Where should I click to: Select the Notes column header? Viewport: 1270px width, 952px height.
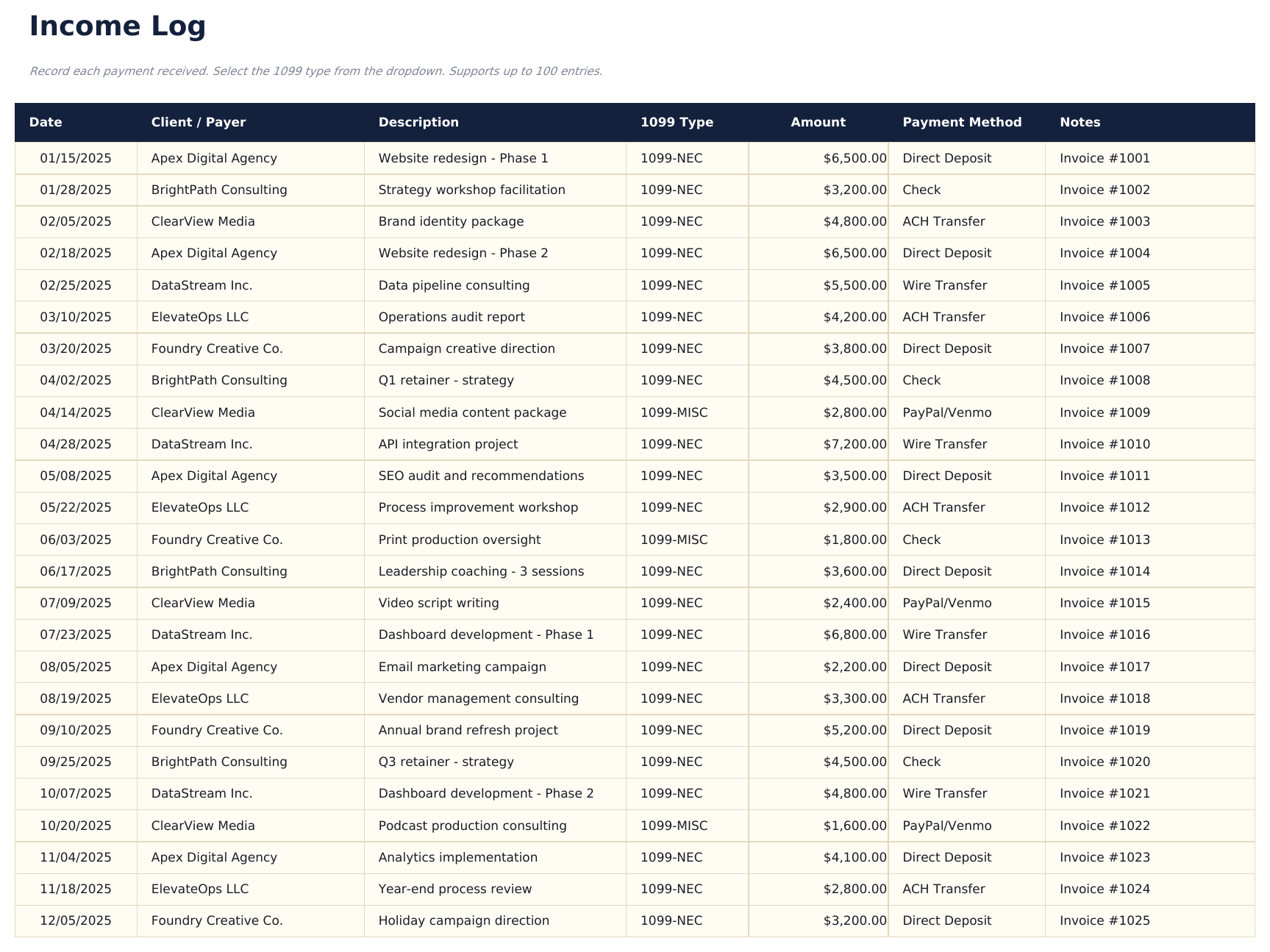click(x=1079, y=122)
